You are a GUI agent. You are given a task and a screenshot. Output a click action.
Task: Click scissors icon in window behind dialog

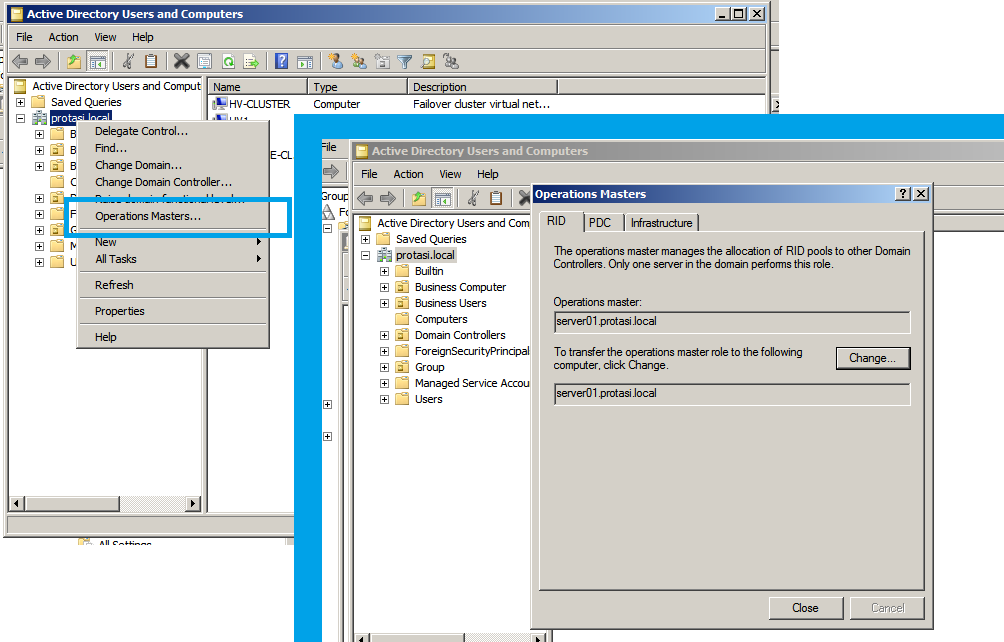point(473,198)
